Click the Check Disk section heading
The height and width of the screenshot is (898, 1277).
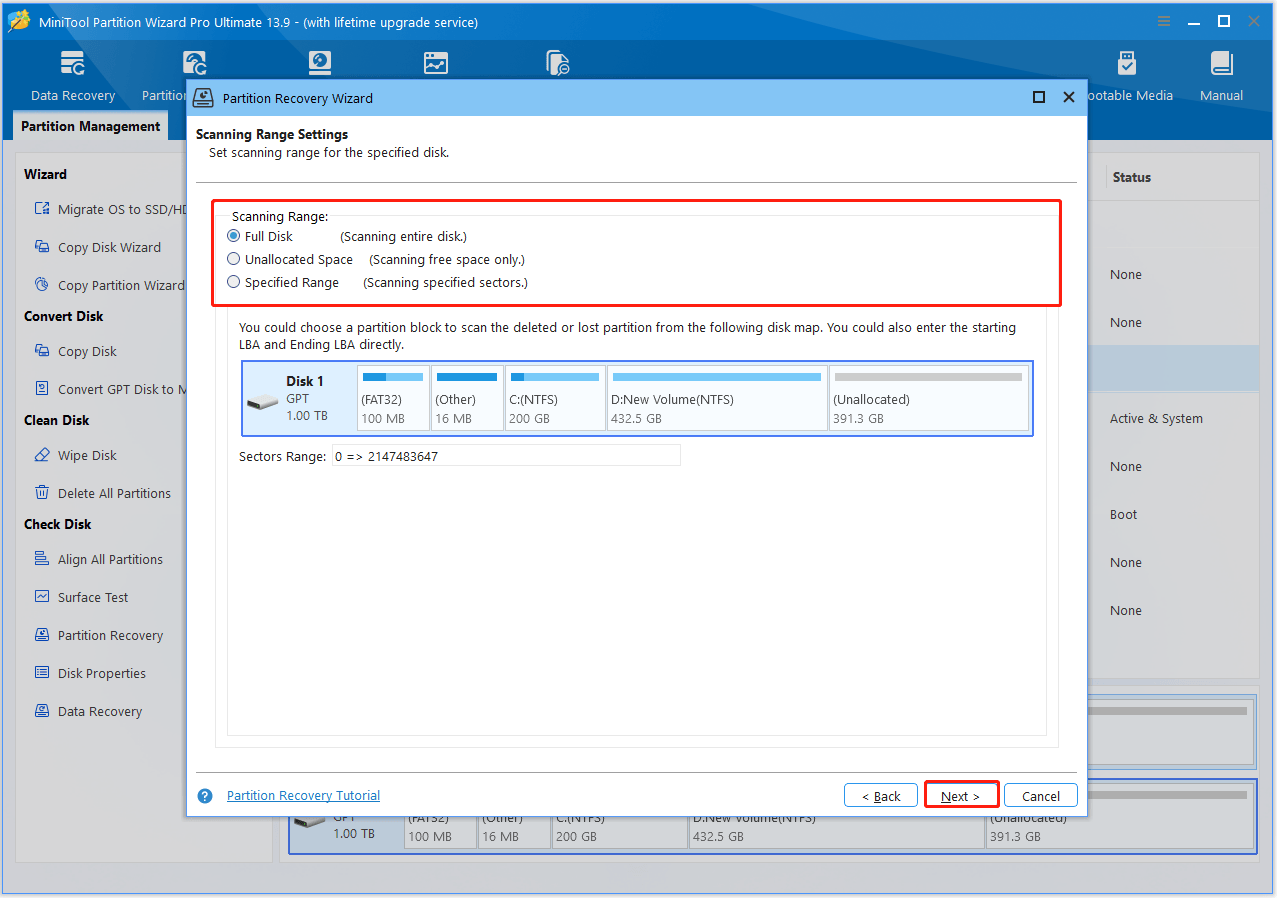pos(58,524)
